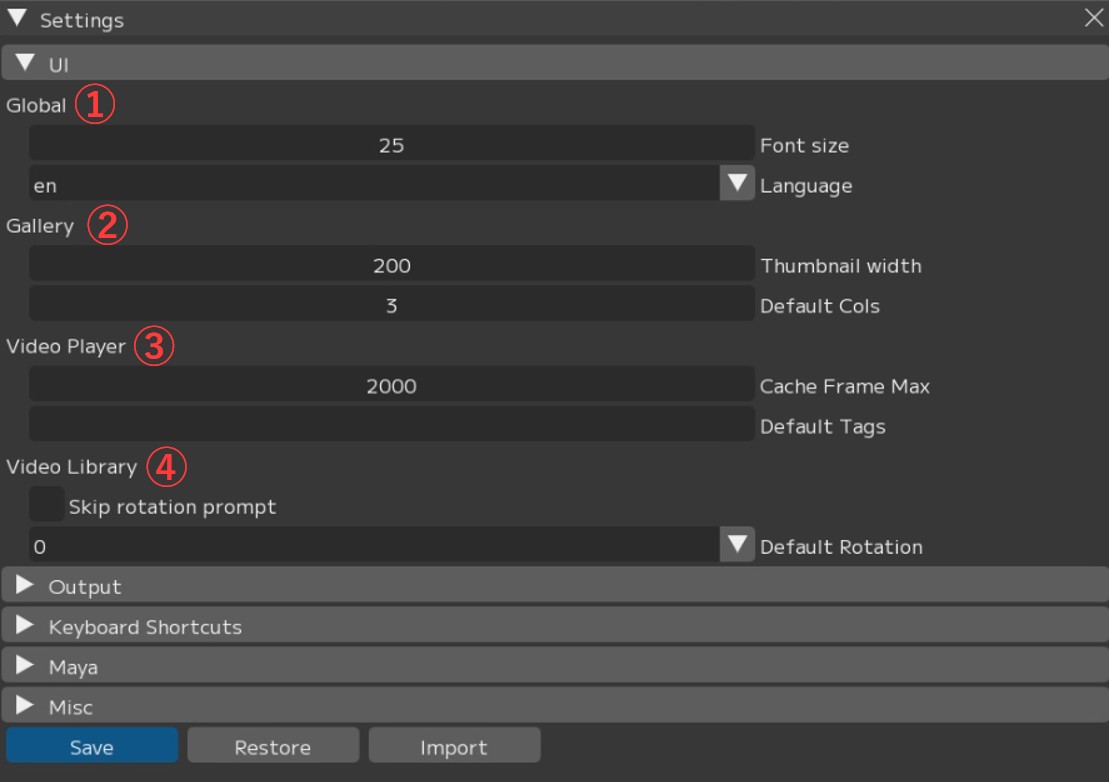Click the Import button
The width and height of the screenshot is (1109, 782).
[454, 747]
